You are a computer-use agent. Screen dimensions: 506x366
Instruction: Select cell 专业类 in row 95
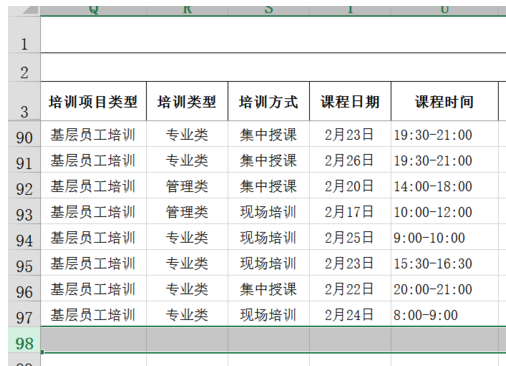click(x=187, y=262)
